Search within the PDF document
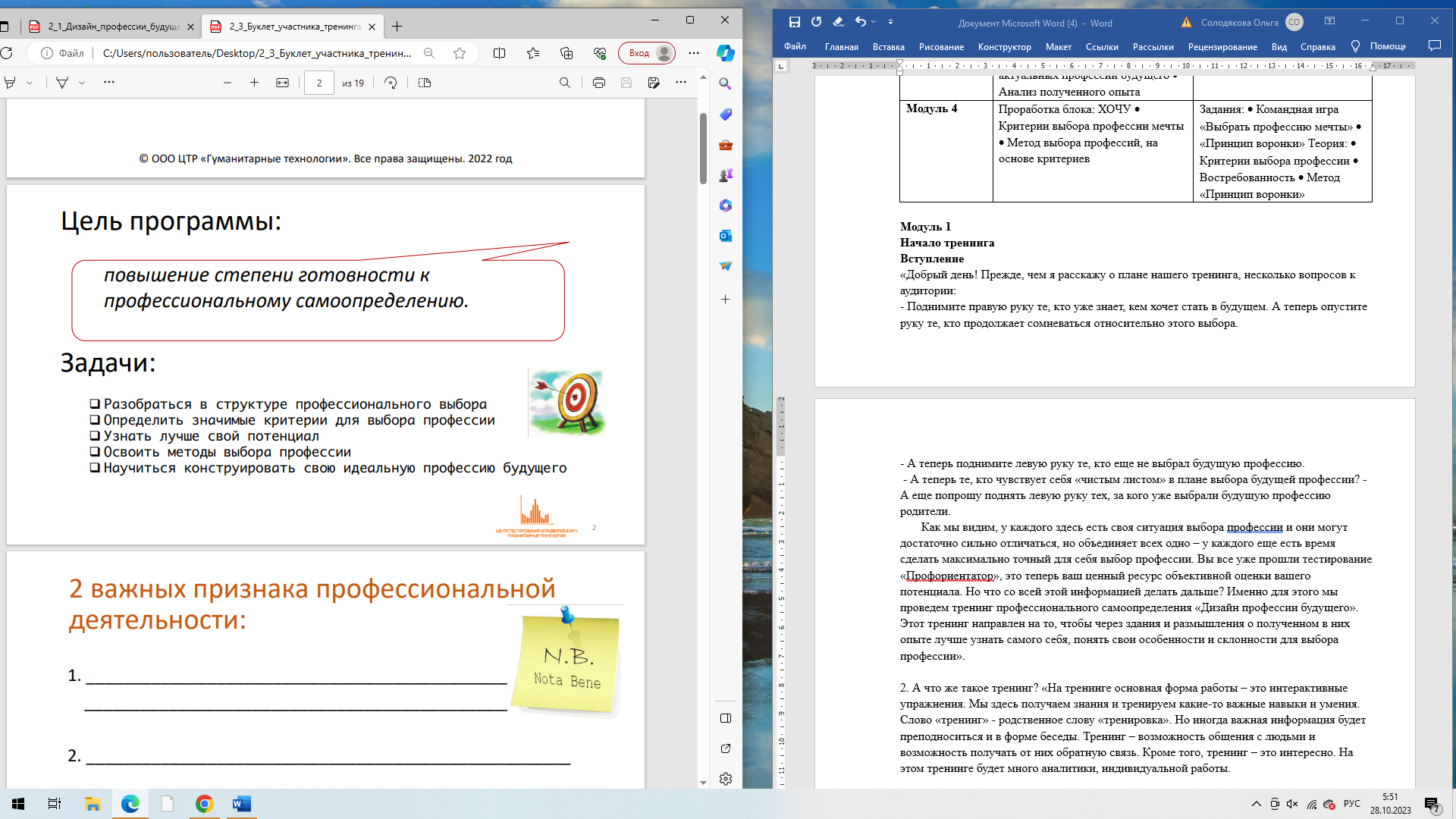1456x819 pixels. [x=564, y=83]
